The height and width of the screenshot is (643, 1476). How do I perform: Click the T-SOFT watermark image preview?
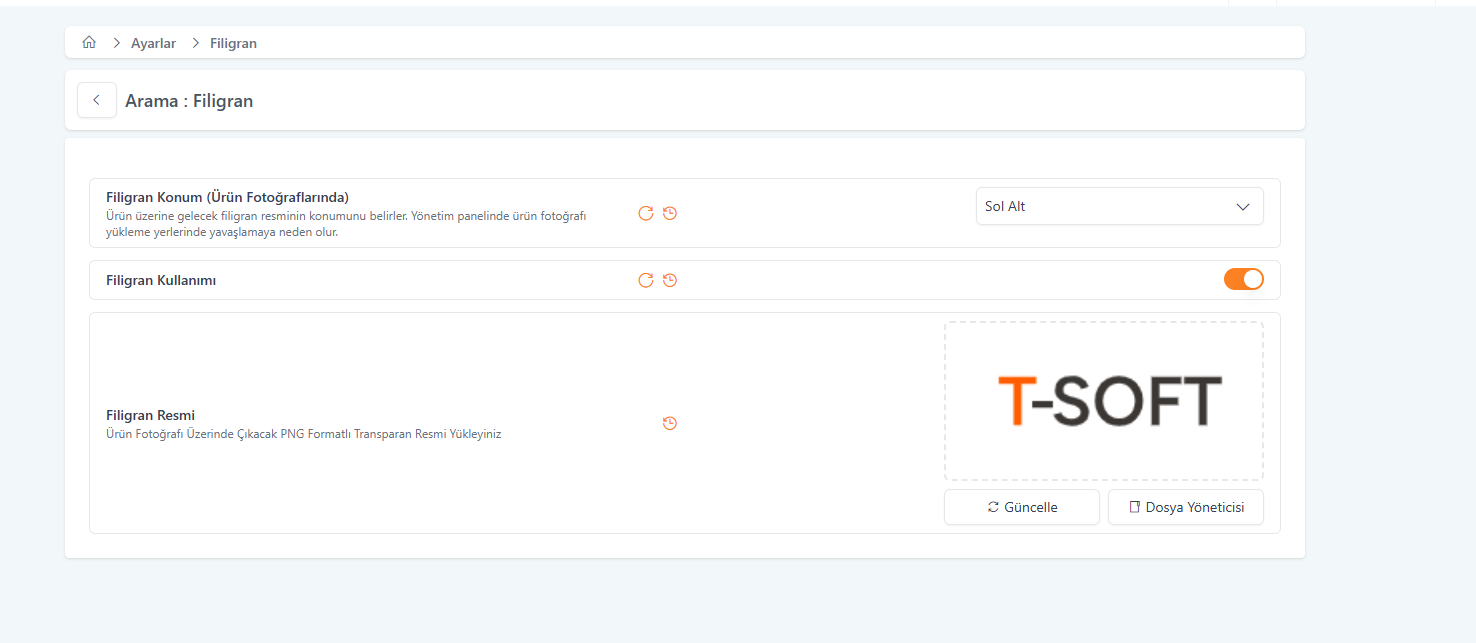(1103, 401)
